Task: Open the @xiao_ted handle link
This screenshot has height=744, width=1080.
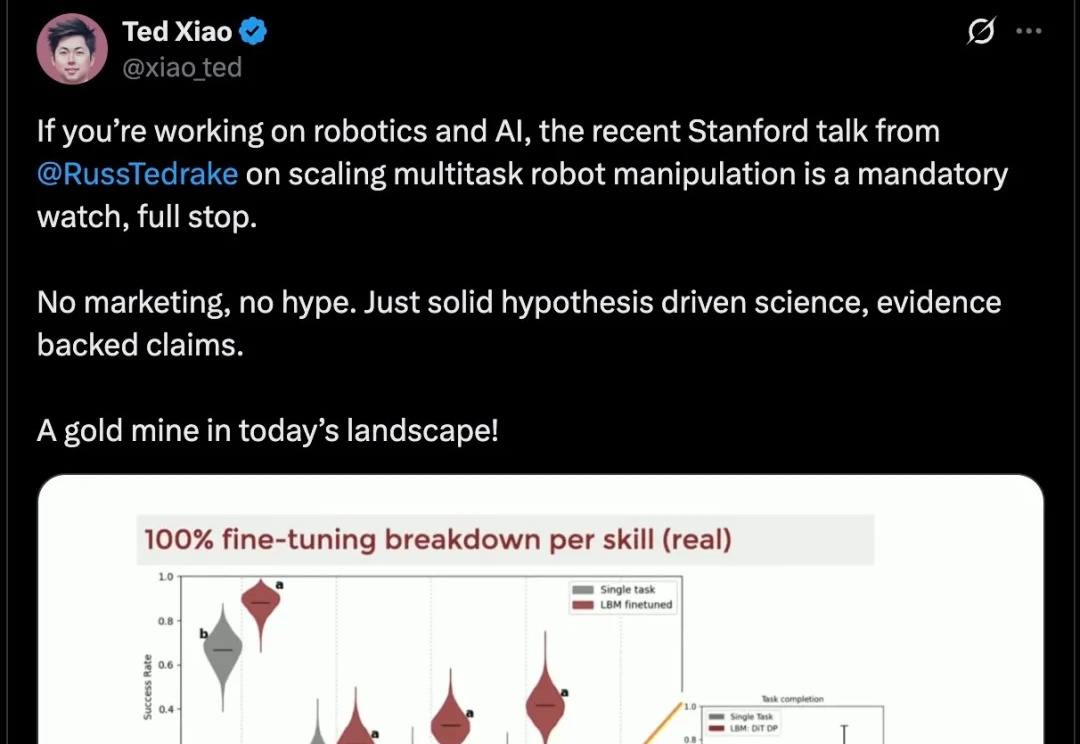Action: [182, 68]
